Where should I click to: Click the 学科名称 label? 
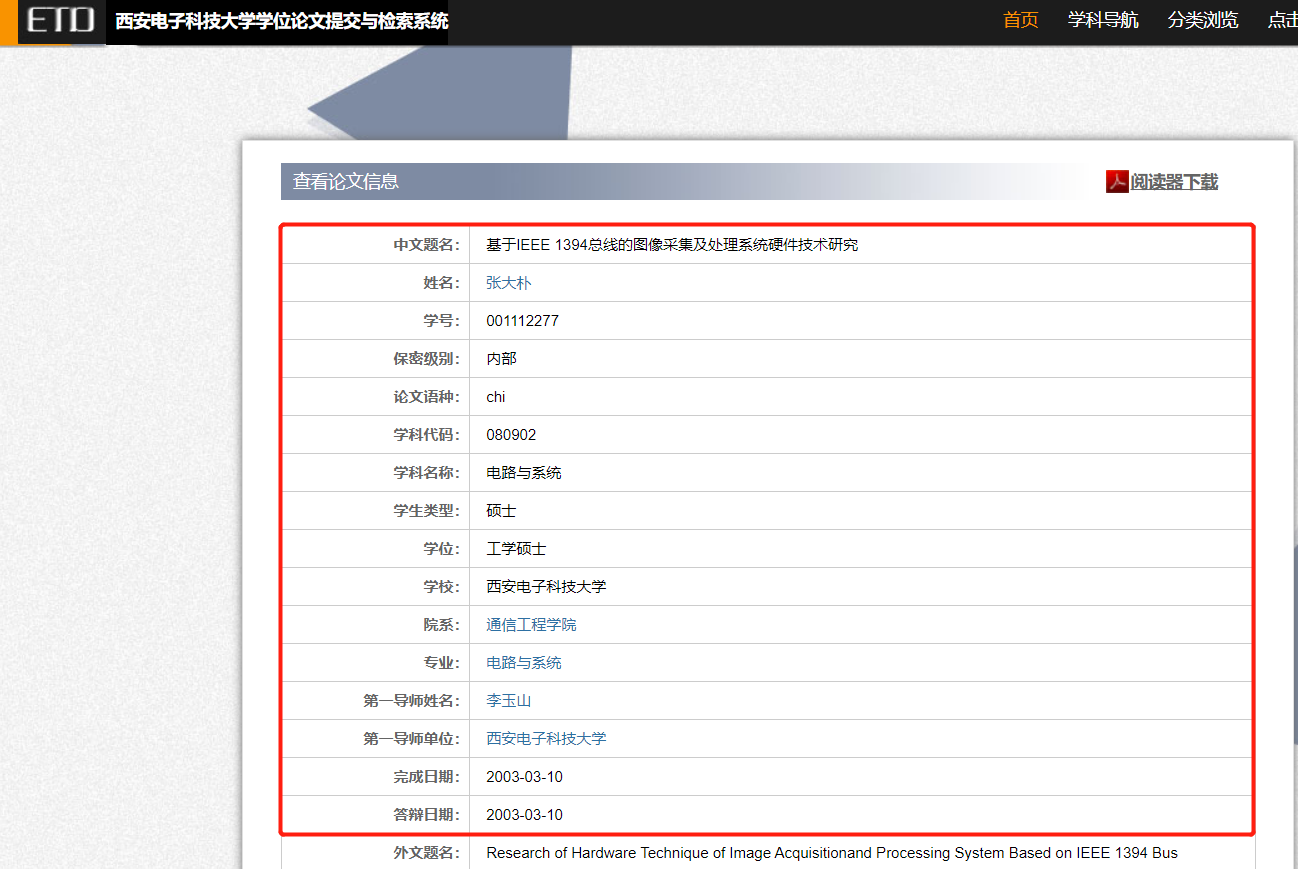coord(427,473)
